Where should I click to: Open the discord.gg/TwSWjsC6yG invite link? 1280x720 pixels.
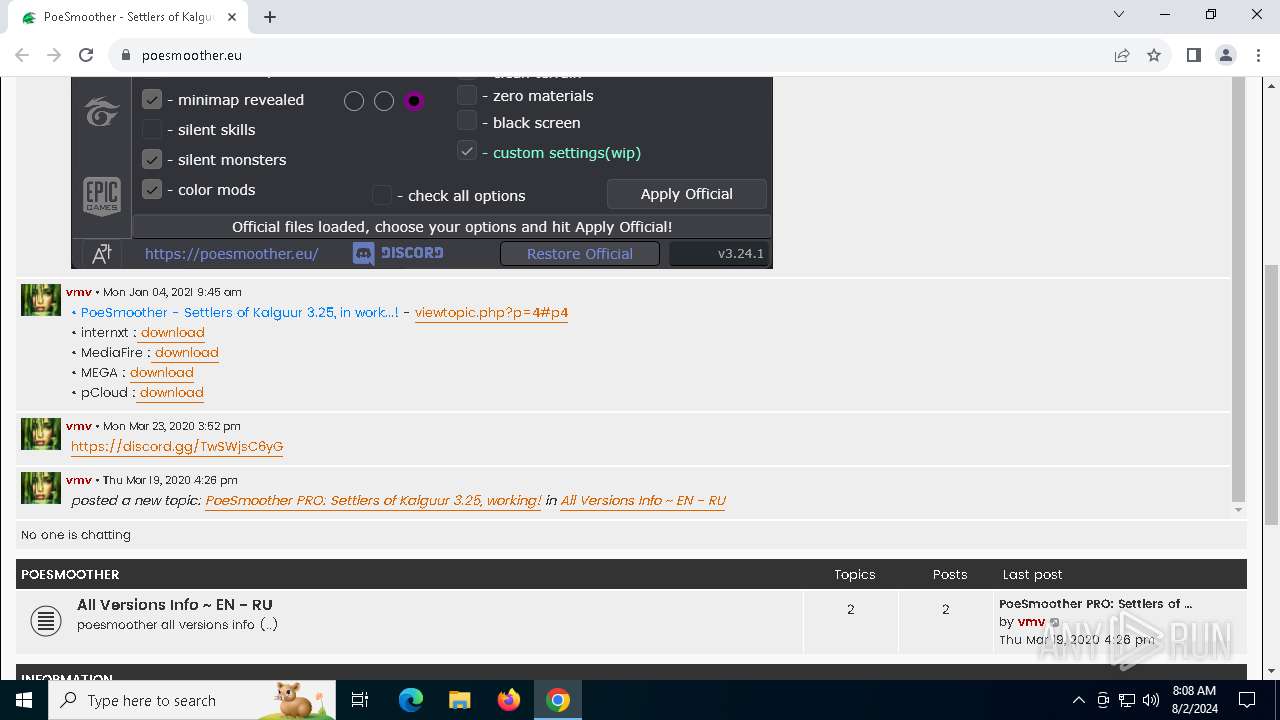(x=177, y=446)
